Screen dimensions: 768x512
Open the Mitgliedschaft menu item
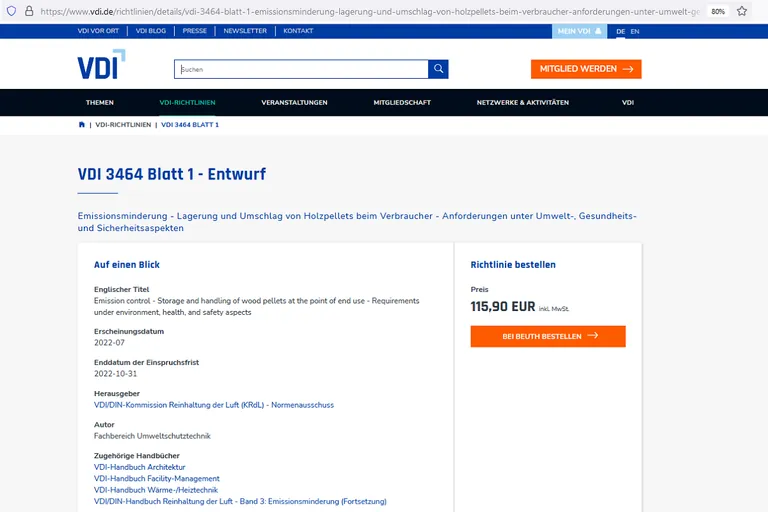402,102
